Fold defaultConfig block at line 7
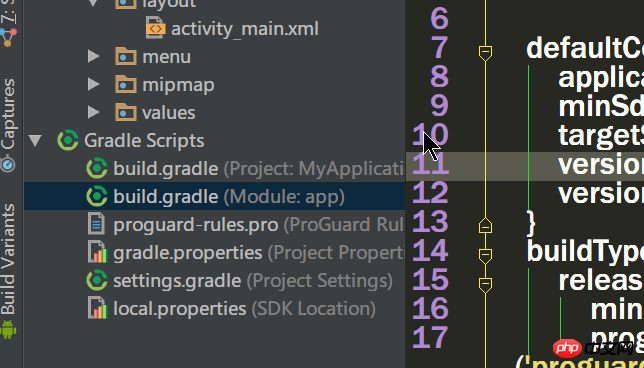Viewport: 644px width, 368px height. click(485, 53)
